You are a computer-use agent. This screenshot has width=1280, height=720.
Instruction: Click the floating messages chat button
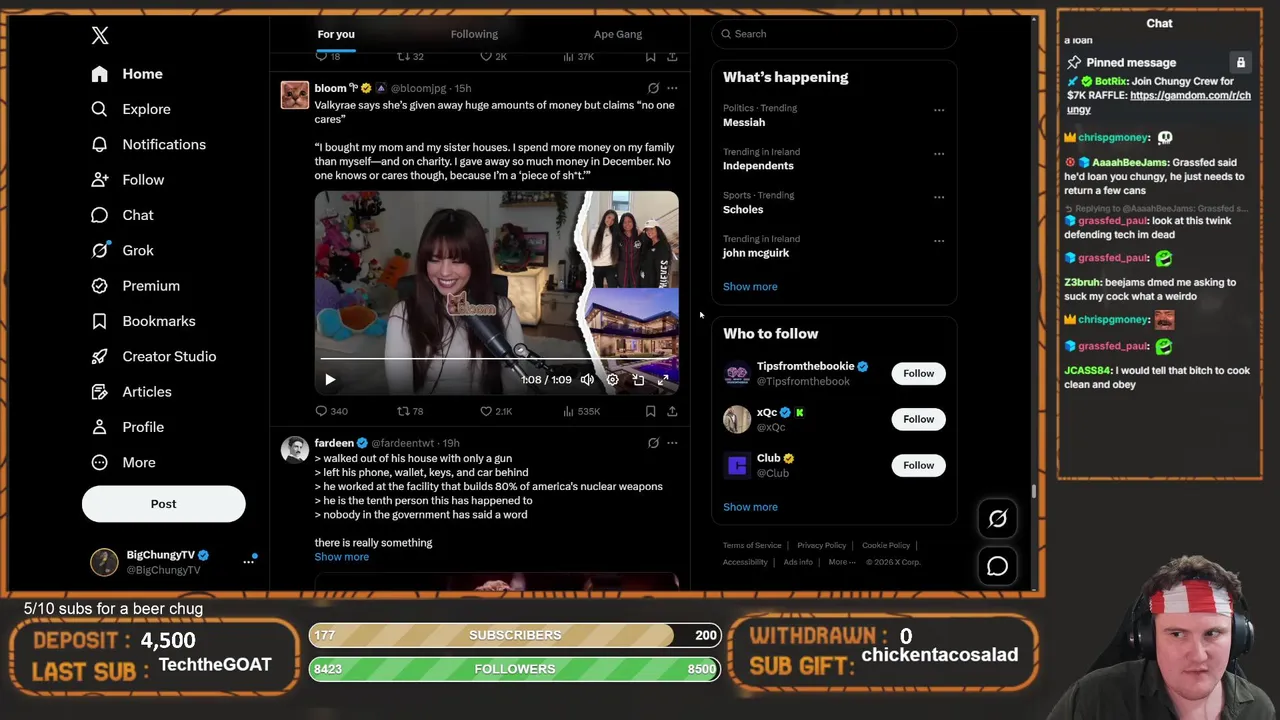[998, 567]
